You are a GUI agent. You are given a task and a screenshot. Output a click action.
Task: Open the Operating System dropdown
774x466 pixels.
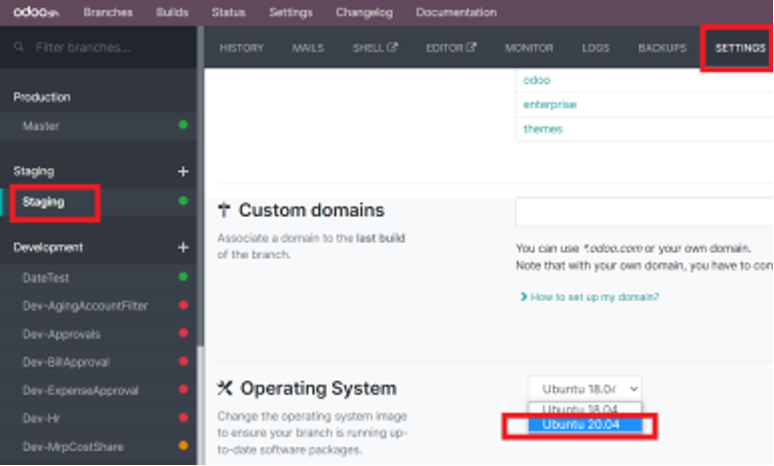pyautogui.click(x=585, y=389)
